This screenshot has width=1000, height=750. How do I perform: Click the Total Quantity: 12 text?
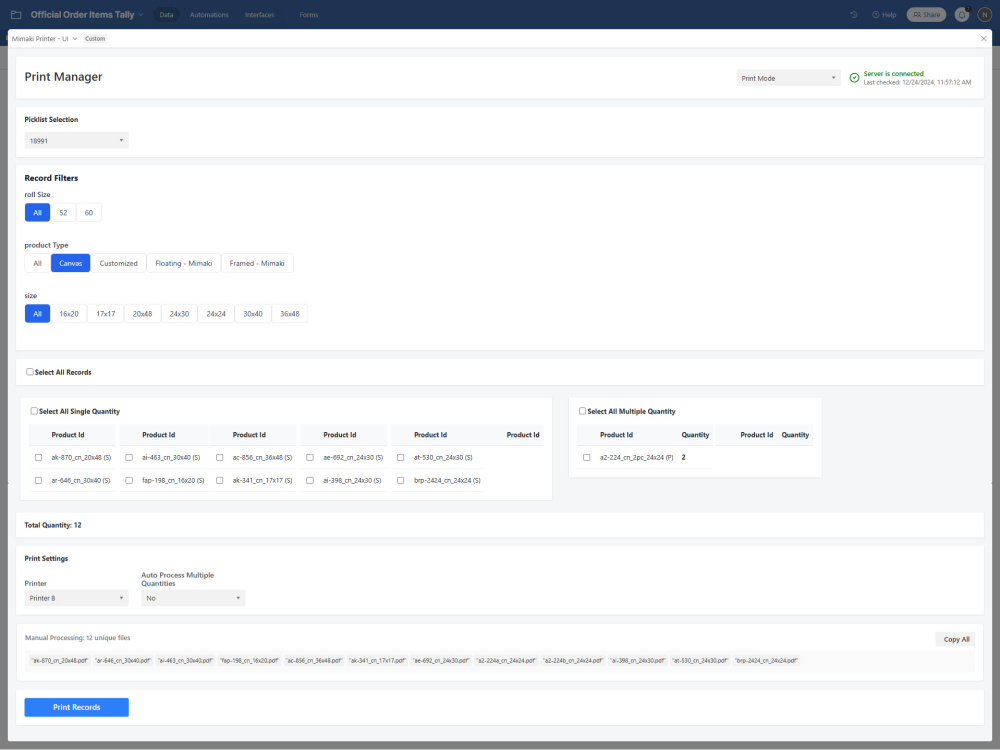click(53, 525)
